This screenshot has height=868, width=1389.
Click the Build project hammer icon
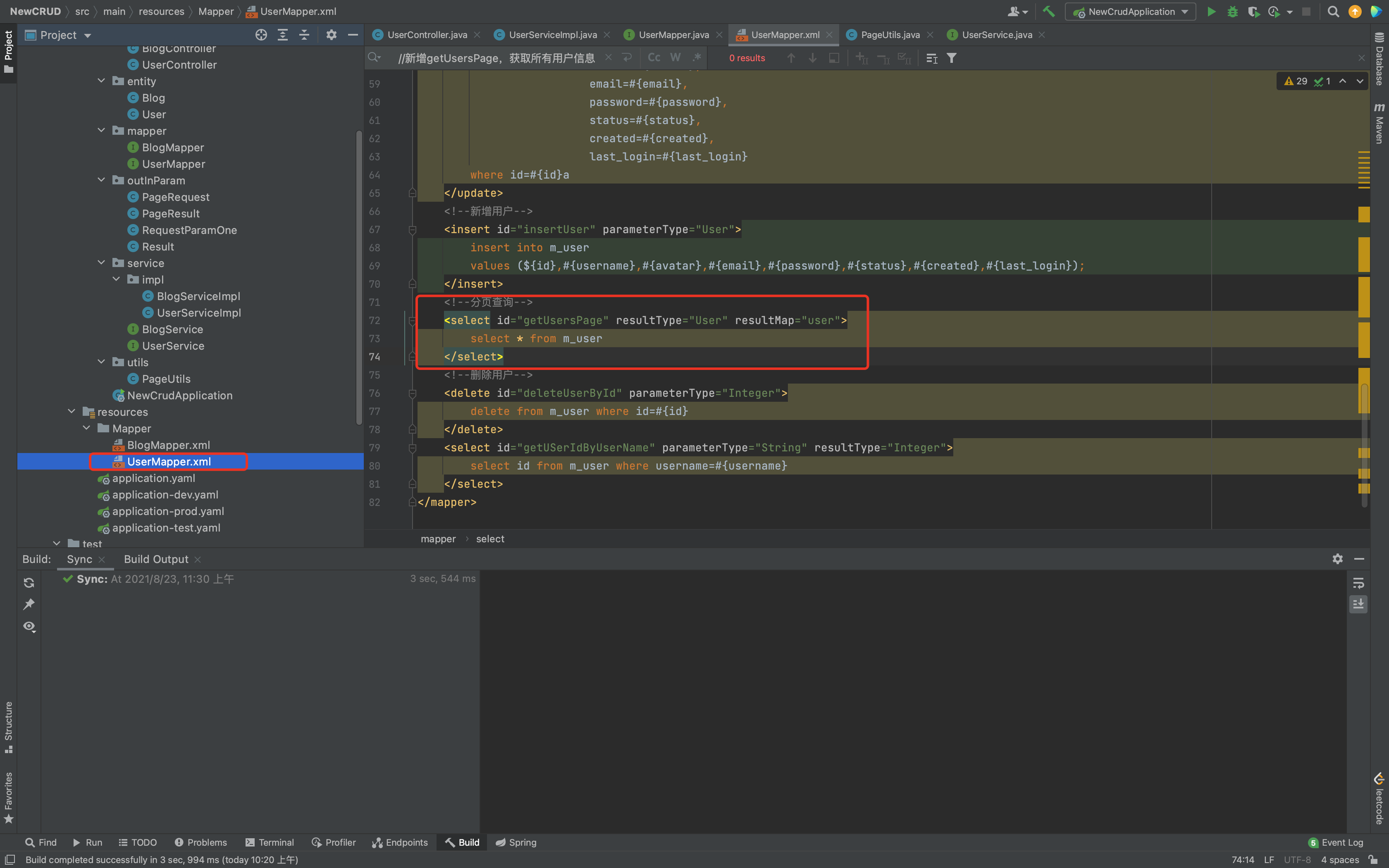[1048, 12]
